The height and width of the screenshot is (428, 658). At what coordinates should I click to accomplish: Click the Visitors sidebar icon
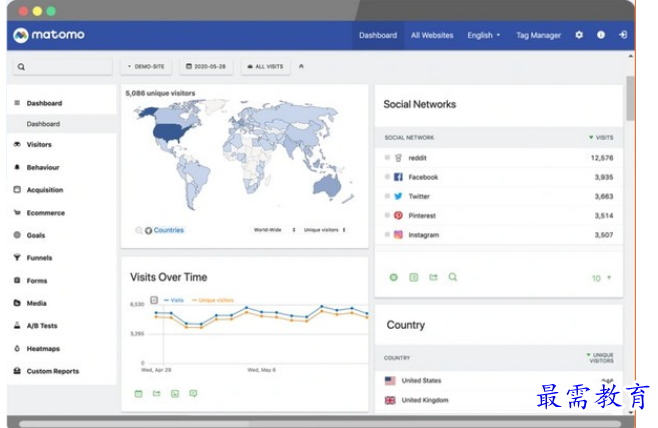[x=17, y=144]
